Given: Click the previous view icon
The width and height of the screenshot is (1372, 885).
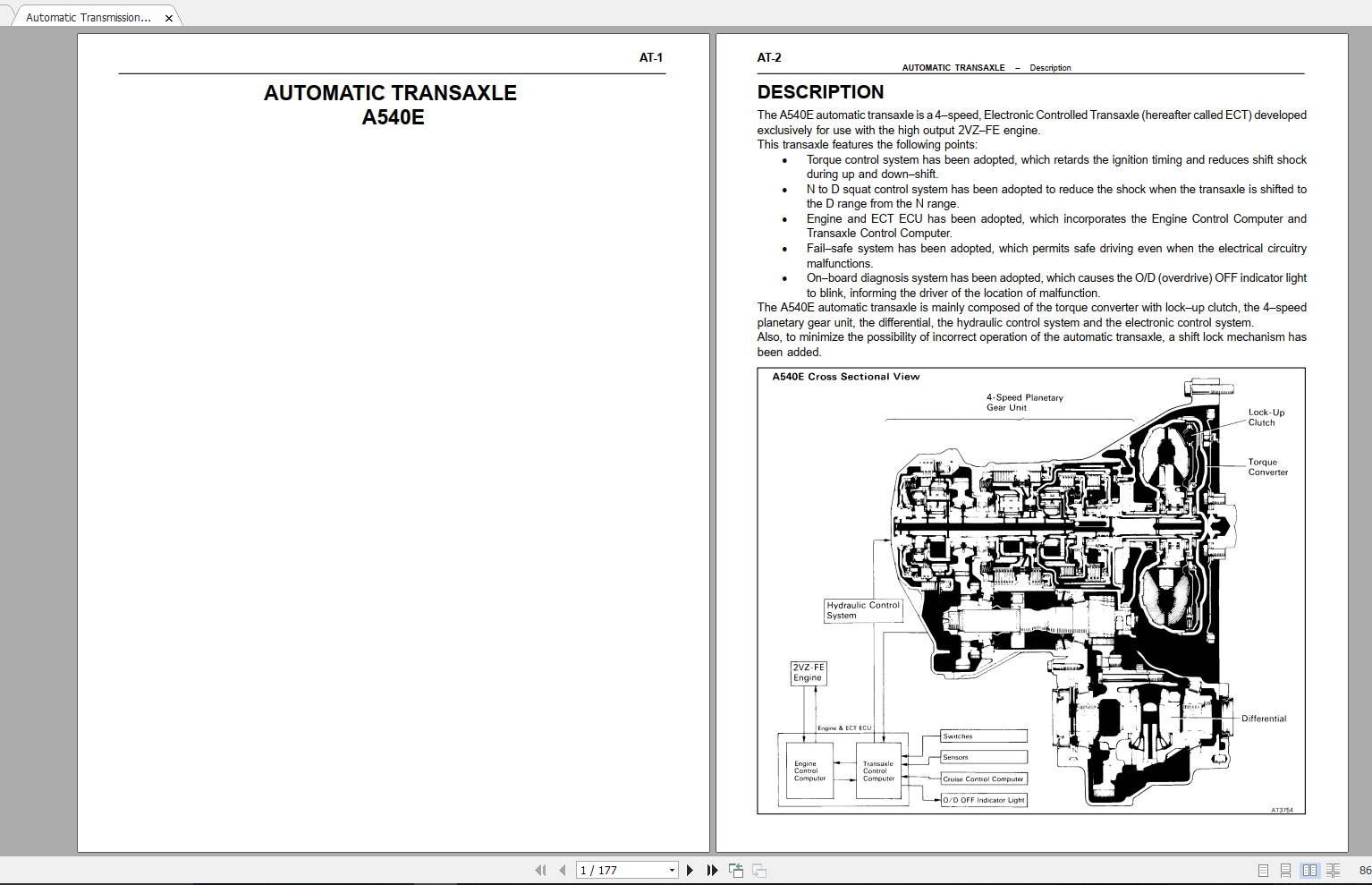Looking at the screenshot, I should pos(736,870).
